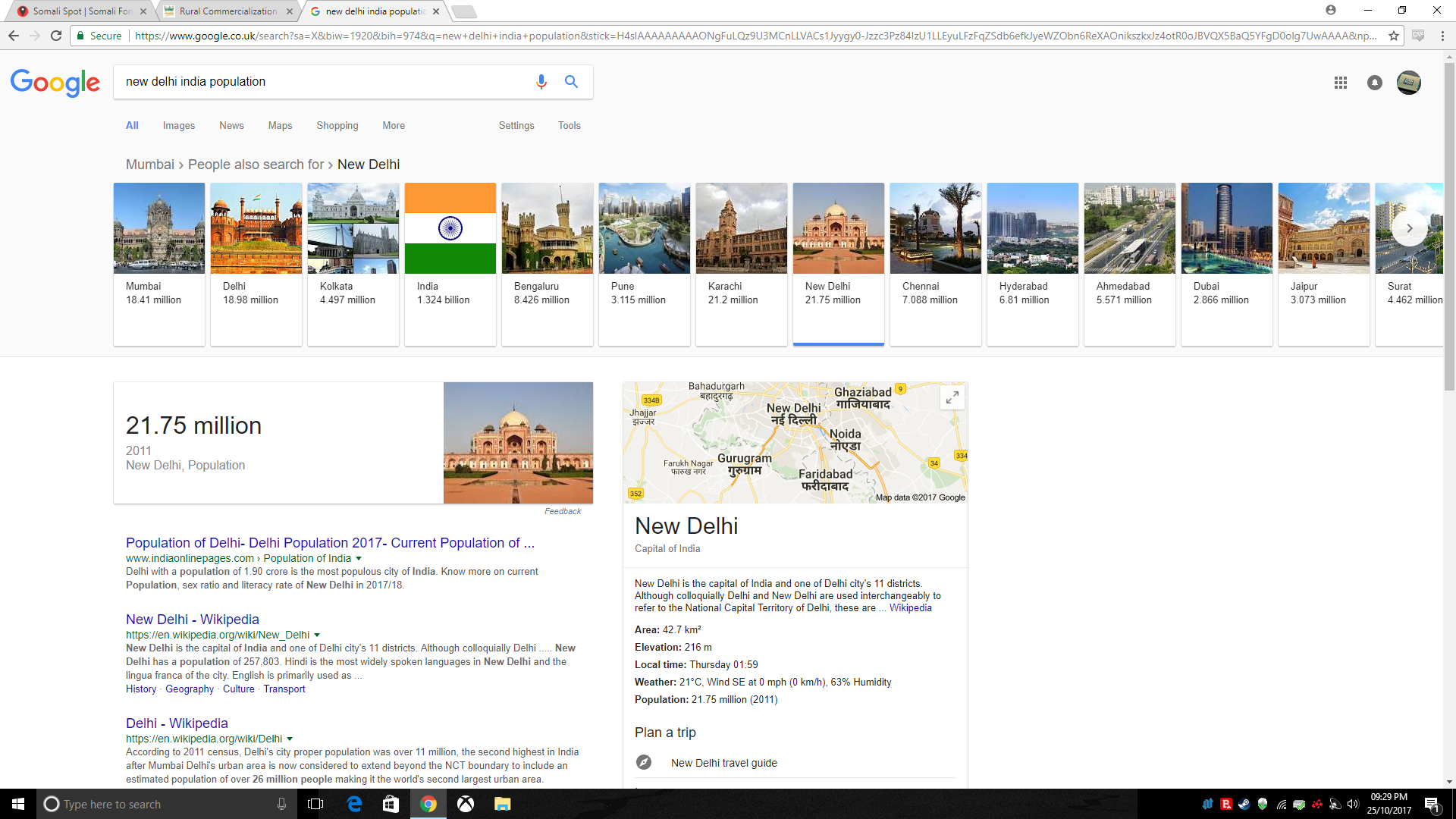Open the Google apps grid menu
Screen dimensions: 1456x819
click(1341, 83)
